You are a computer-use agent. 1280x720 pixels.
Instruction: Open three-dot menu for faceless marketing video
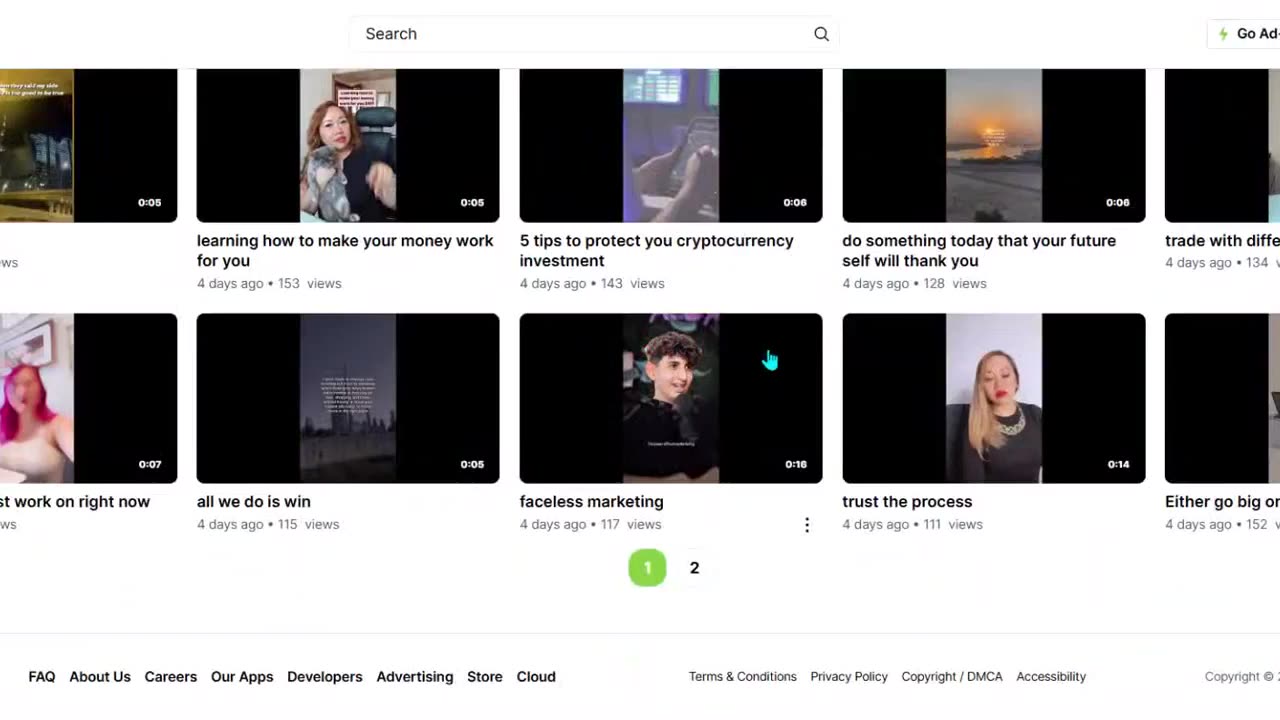807,525
